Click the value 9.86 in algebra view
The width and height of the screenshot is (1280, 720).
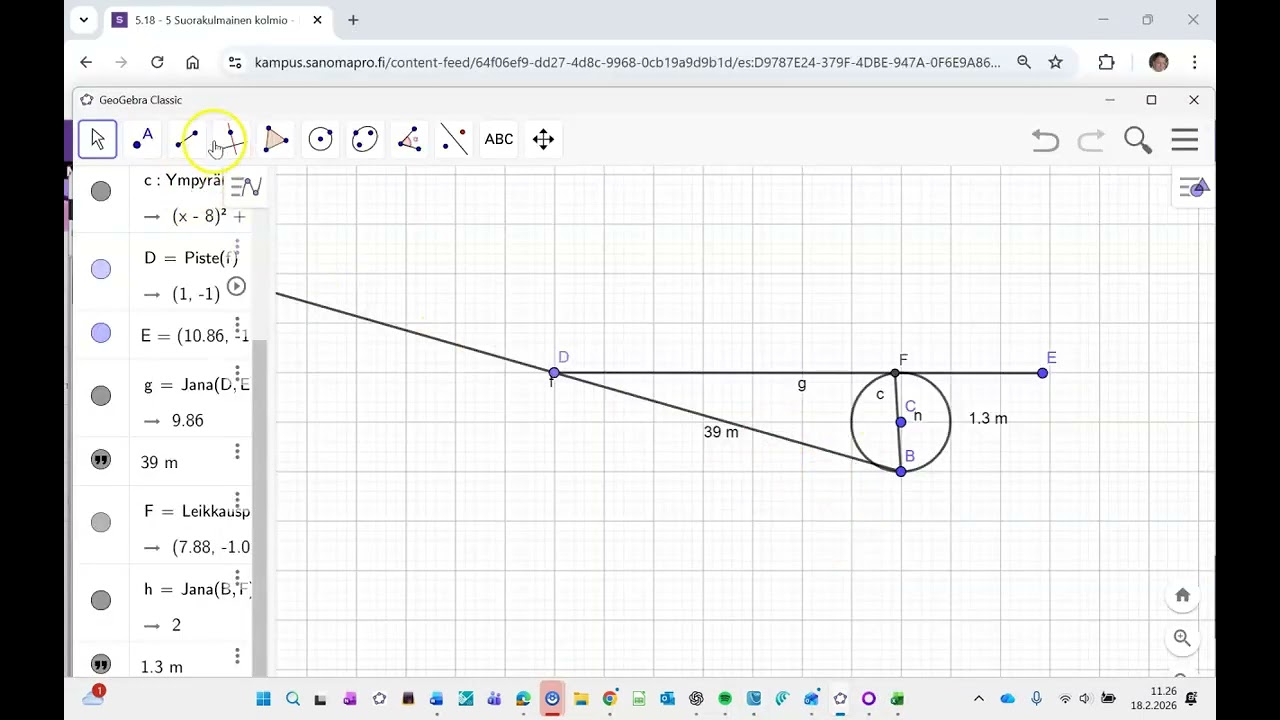pos(187,420)
